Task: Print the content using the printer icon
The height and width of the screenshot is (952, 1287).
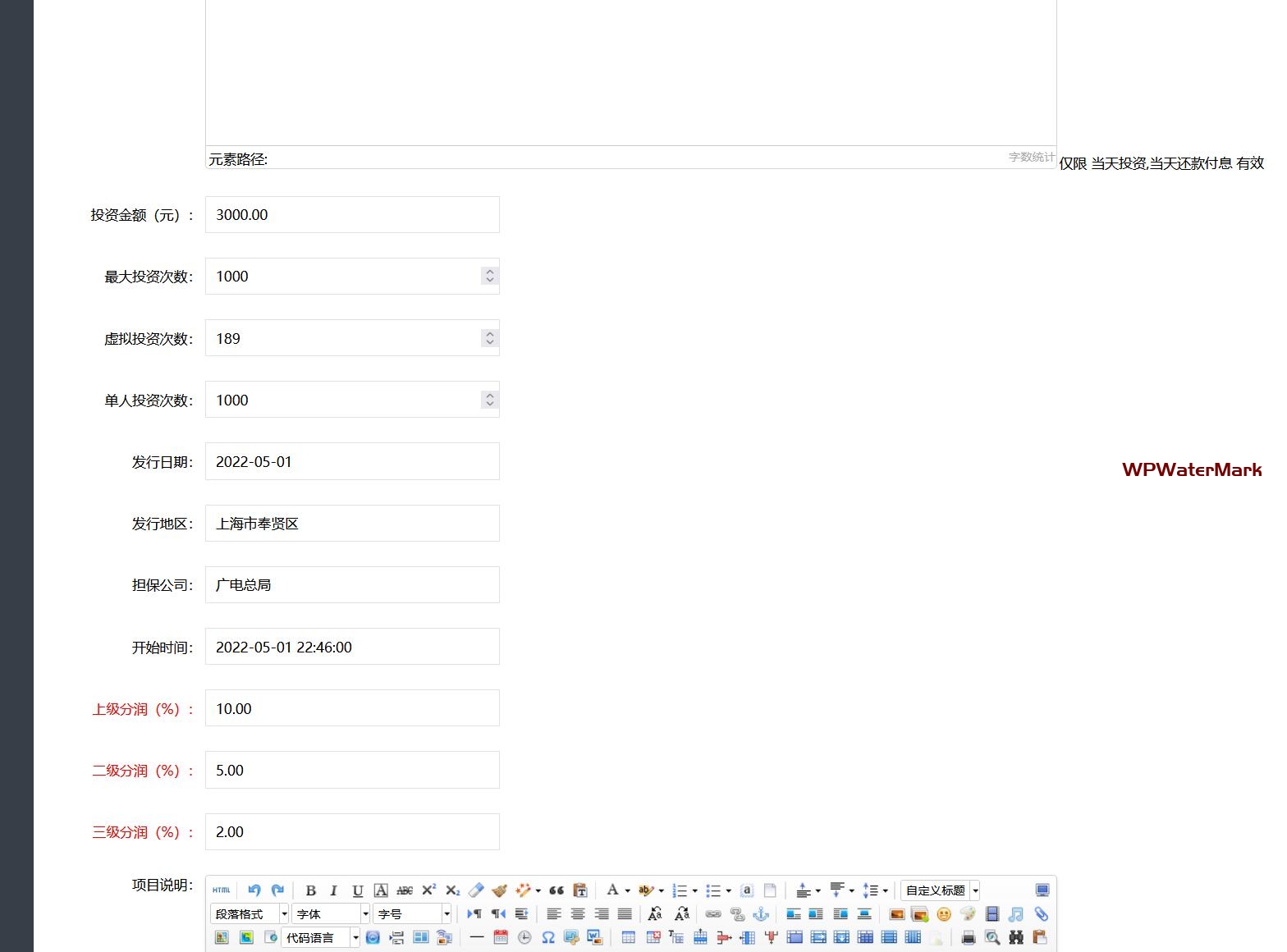Action: click(969, 937)
